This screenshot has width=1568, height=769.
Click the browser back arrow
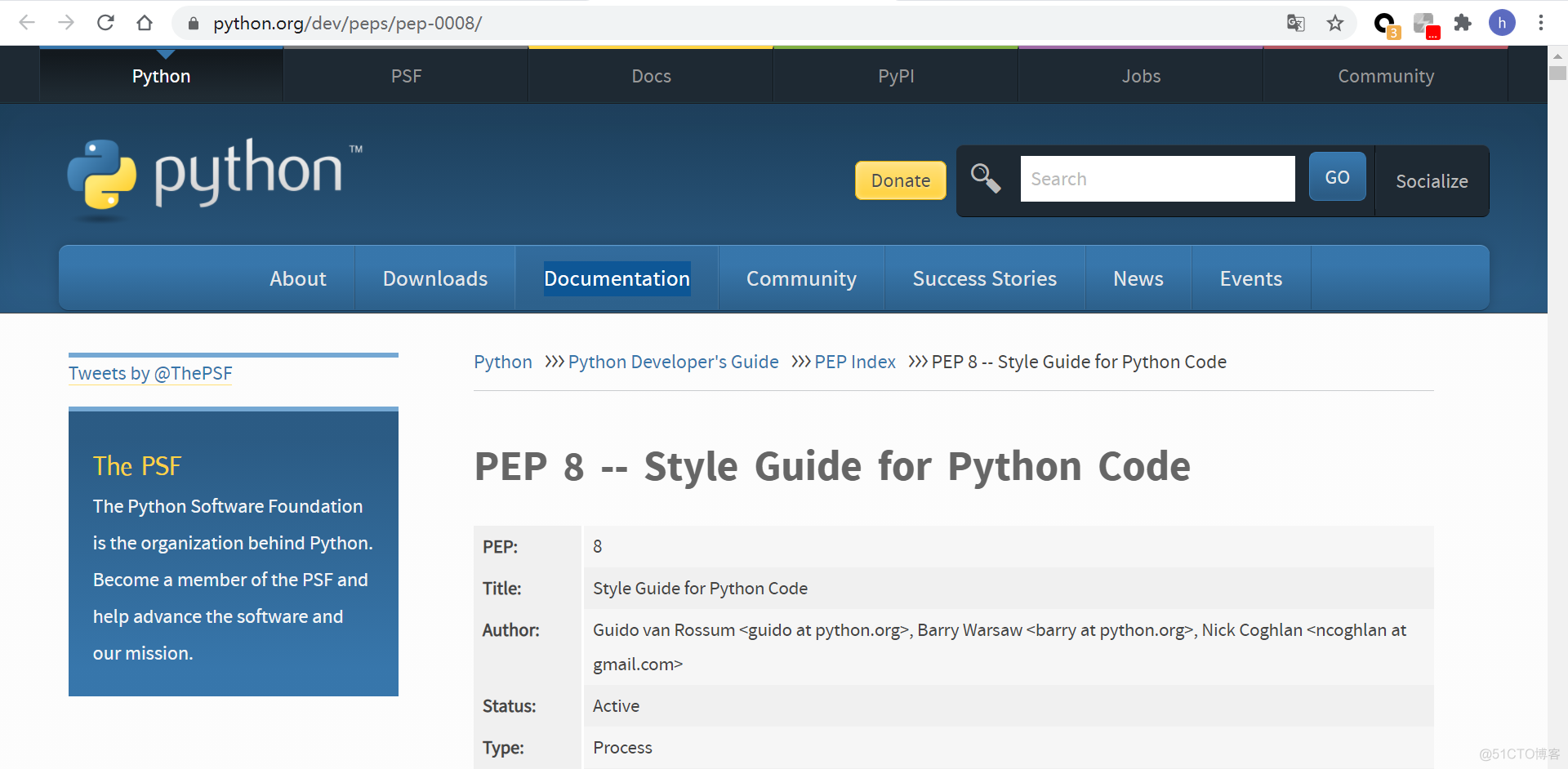point(27,23)
